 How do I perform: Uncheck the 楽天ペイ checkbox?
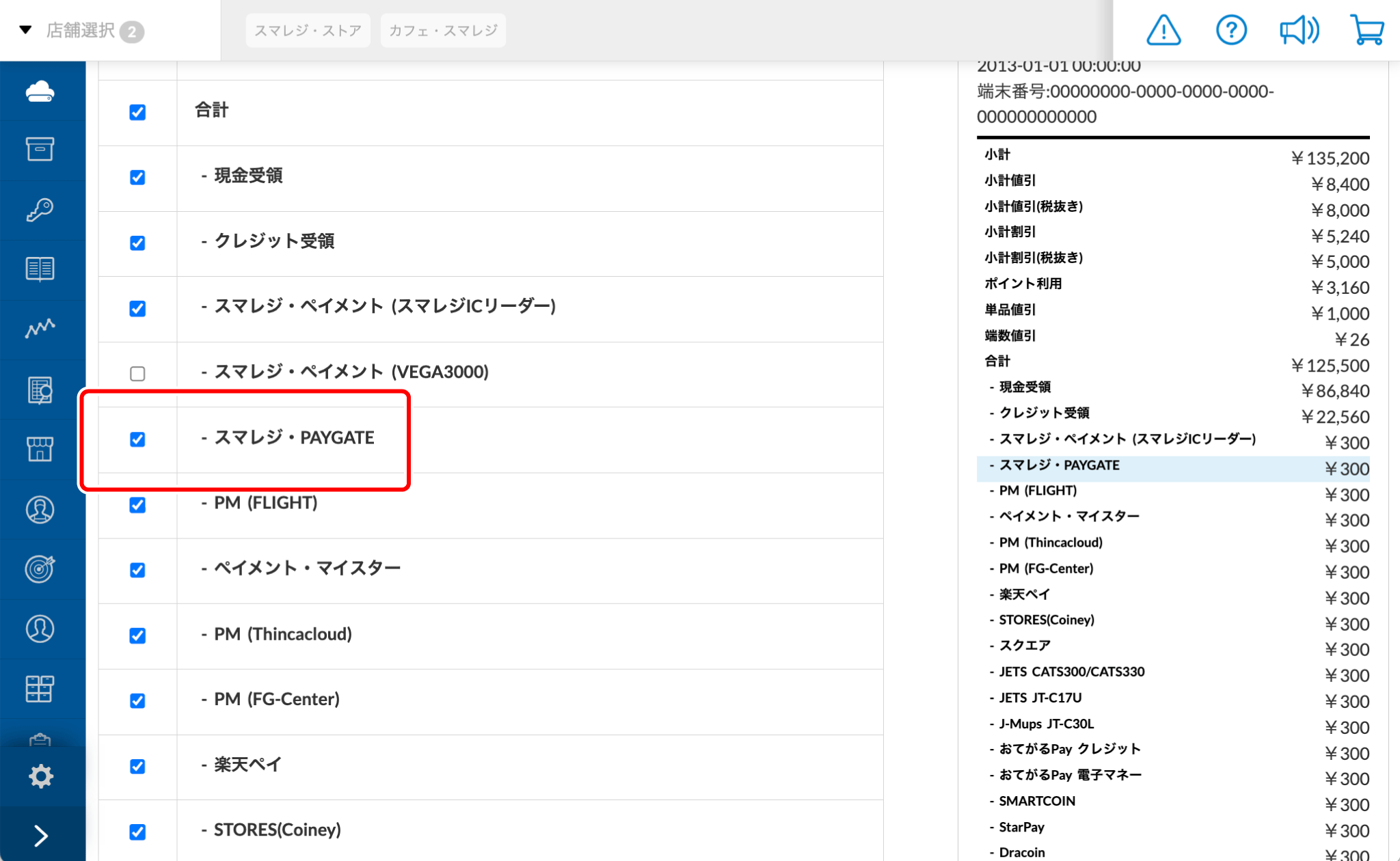point(137,767)
